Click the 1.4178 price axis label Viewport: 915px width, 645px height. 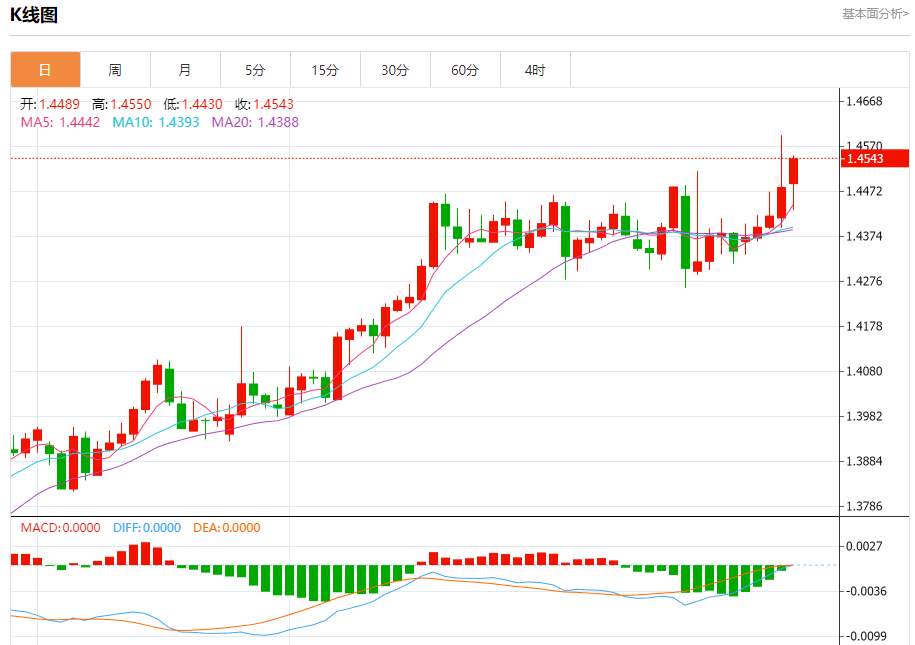[864, 326]
